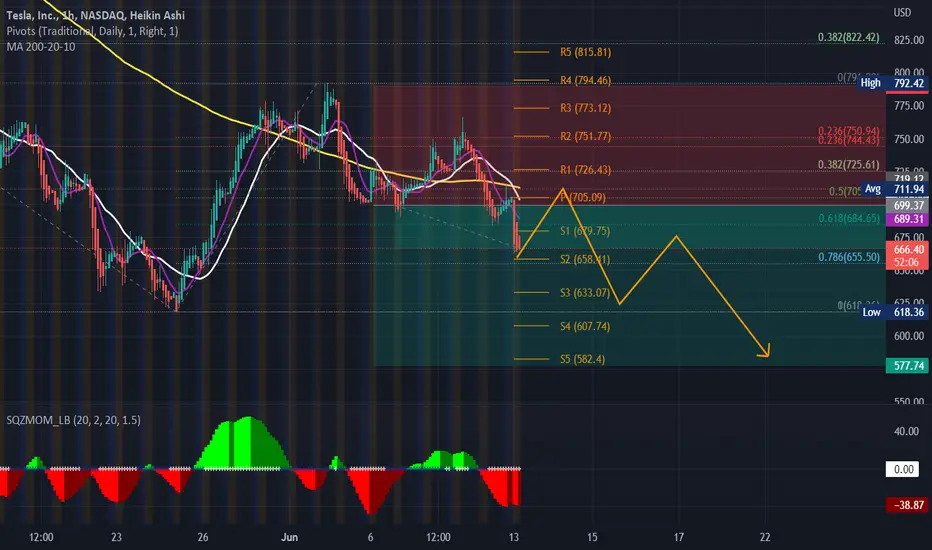The width and height of the screenshot is (932, 550).
Task: Click the 600.00 price axis label
Action: click(909, 336)
